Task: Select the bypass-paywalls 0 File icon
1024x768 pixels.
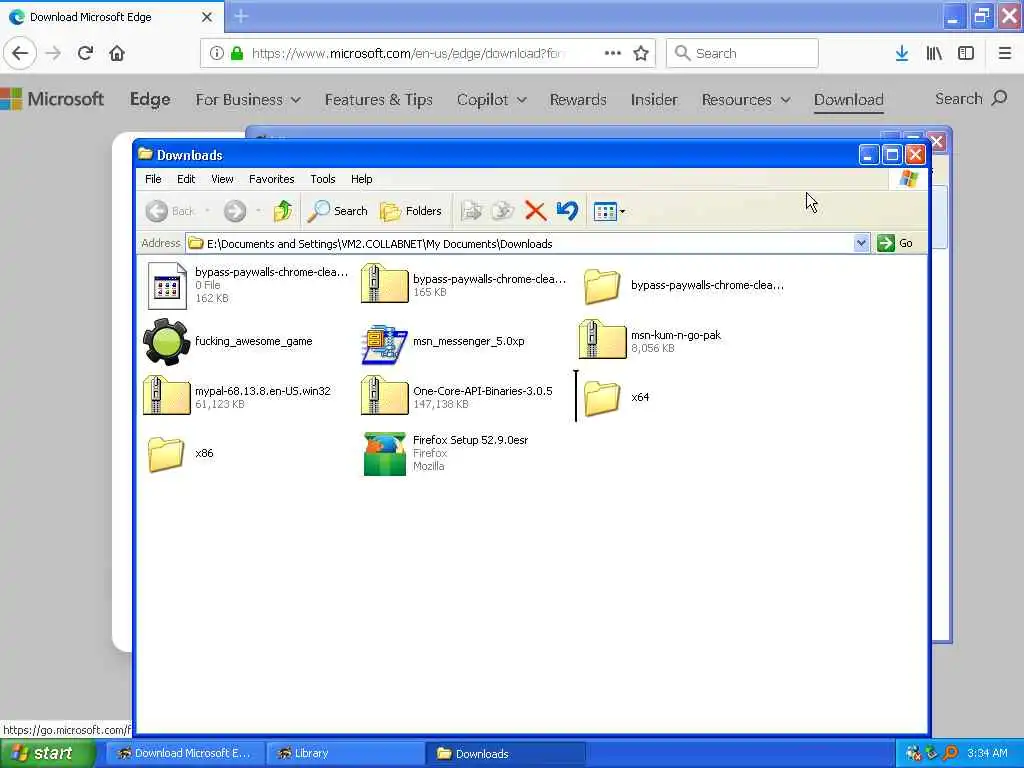Action: 167,285
